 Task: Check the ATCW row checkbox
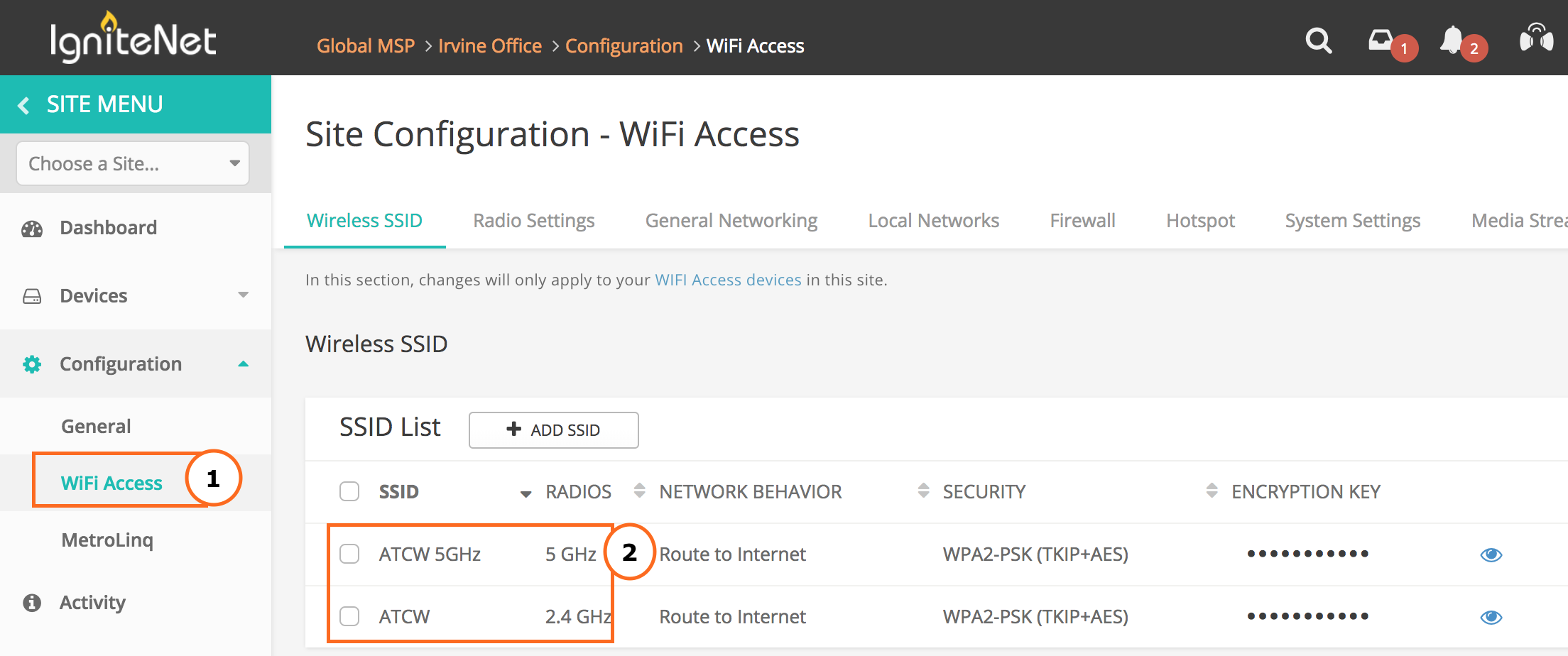click(x=349, y=616)
